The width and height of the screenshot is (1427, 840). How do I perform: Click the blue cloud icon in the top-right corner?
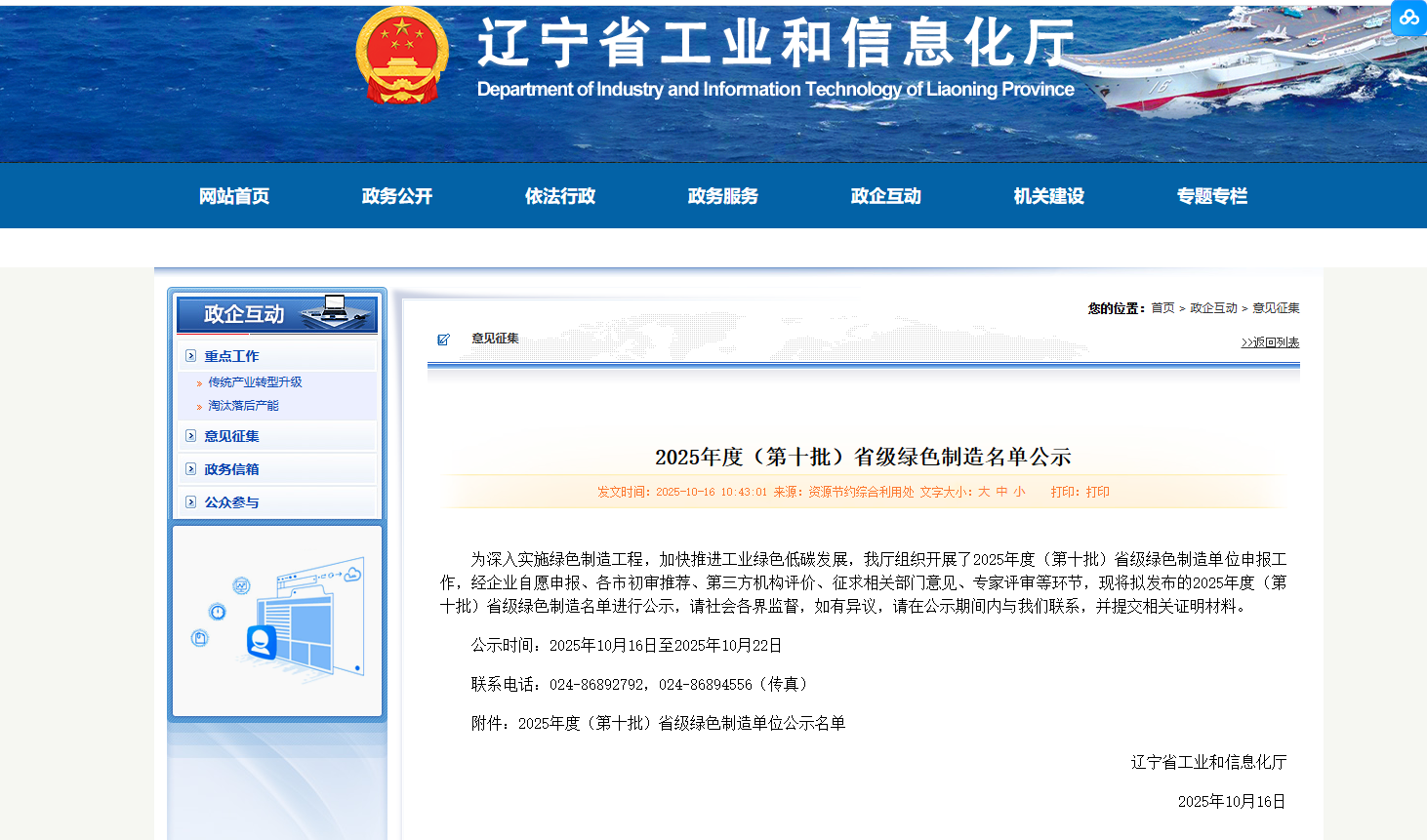1408,18
